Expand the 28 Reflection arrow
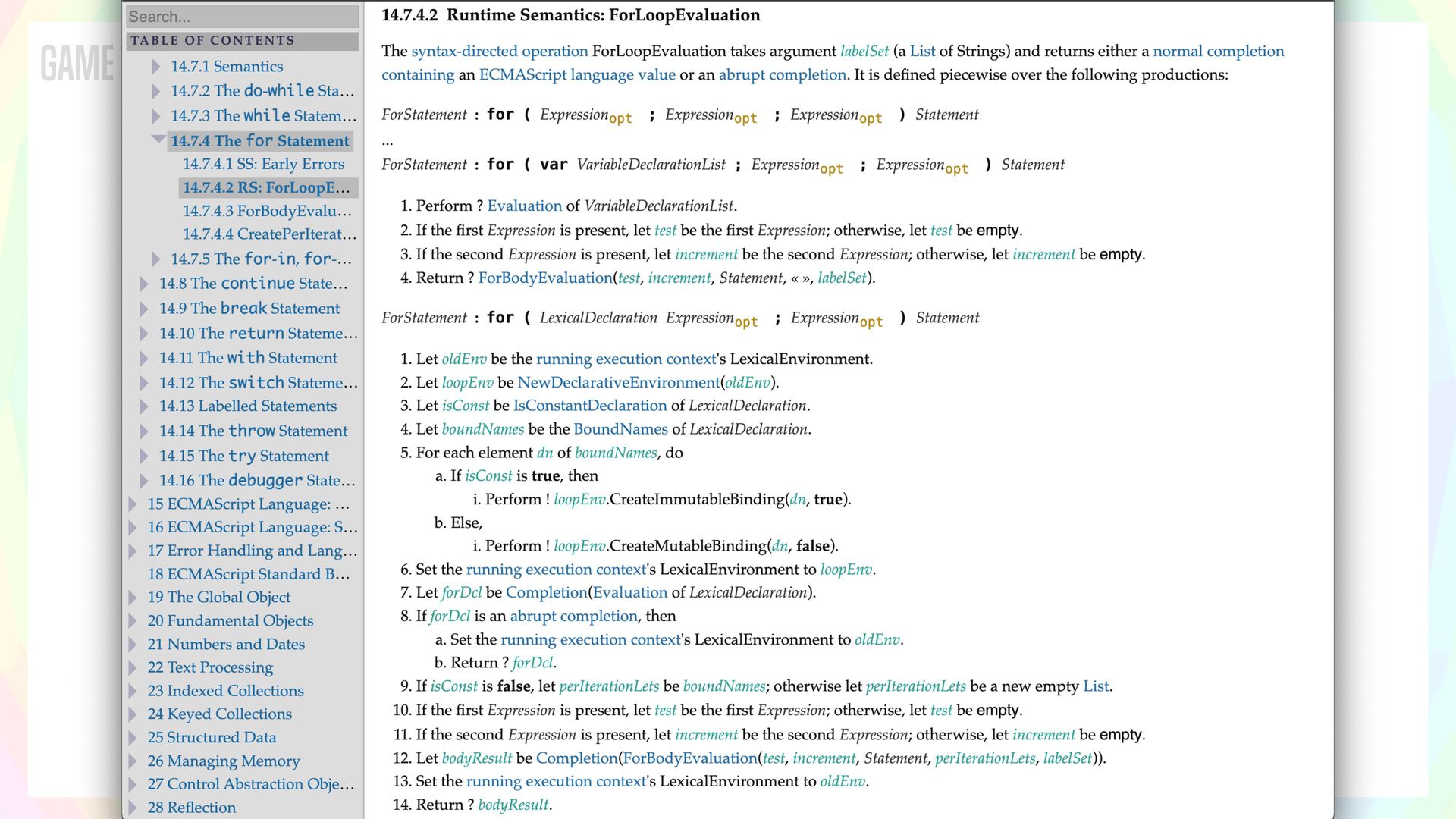The width and height of the screenshot is (1456, 819). 133,808
